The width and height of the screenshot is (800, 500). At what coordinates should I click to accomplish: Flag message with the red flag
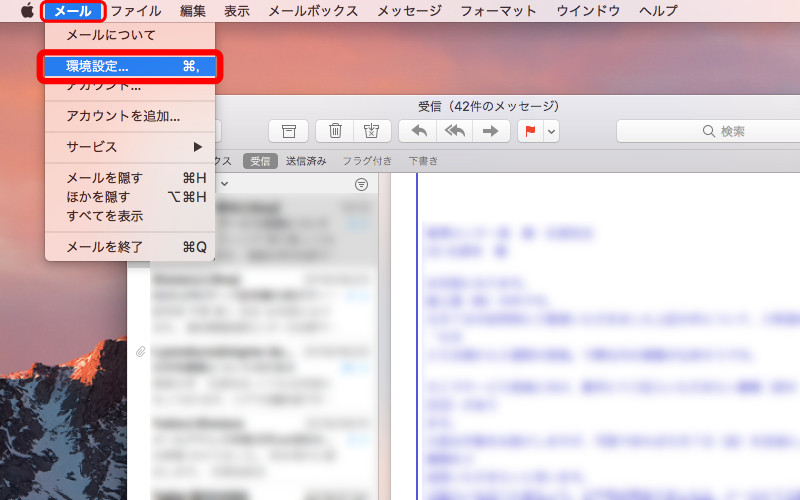click(531, 131)
